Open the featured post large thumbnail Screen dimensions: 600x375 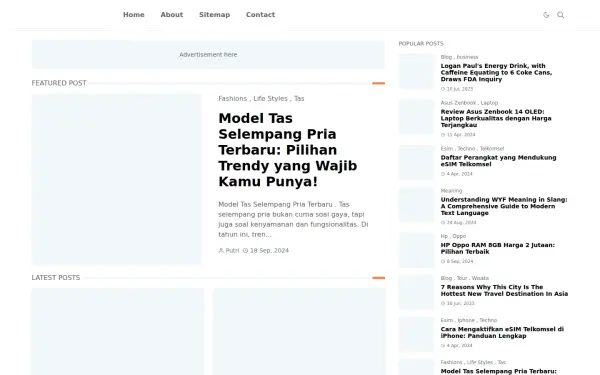point(116,179)
